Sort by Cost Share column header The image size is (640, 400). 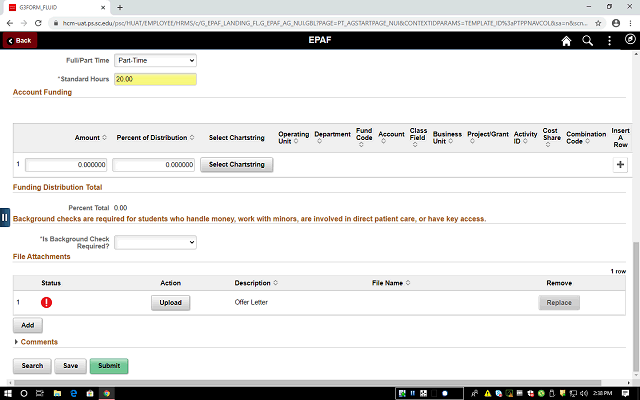(551, 137)
